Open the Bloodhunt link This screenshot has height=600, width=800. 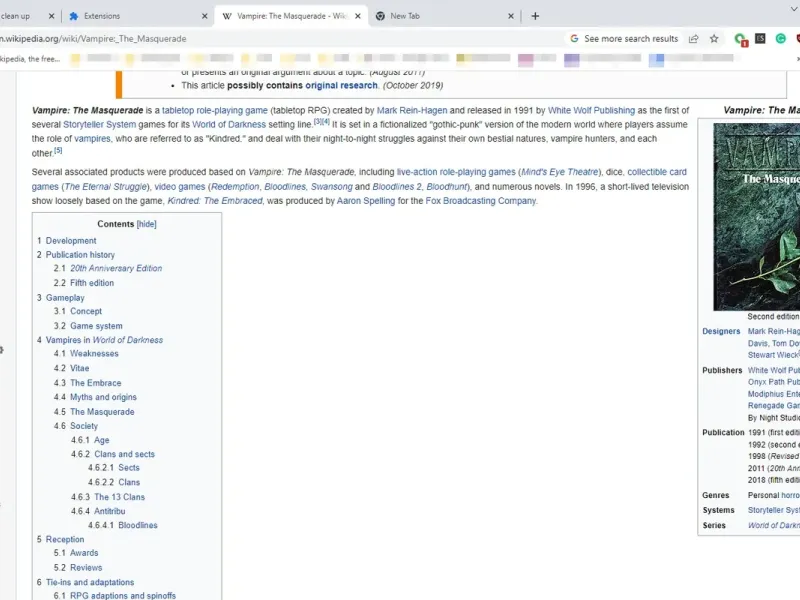pyautogui.click(x=446, y=187)
